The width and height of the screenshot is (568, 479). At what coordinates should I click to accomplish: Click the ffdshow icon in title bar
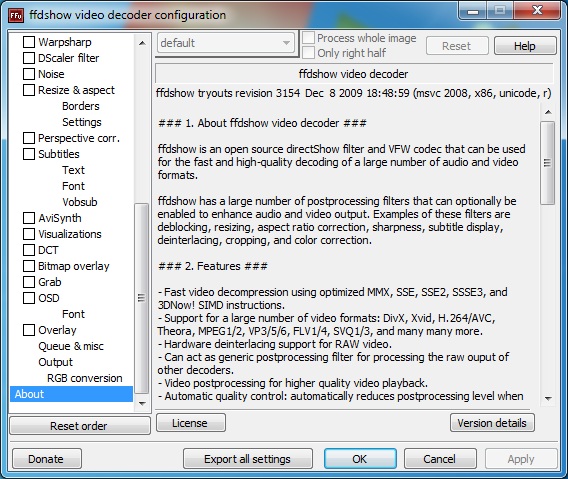pos(16,15)
